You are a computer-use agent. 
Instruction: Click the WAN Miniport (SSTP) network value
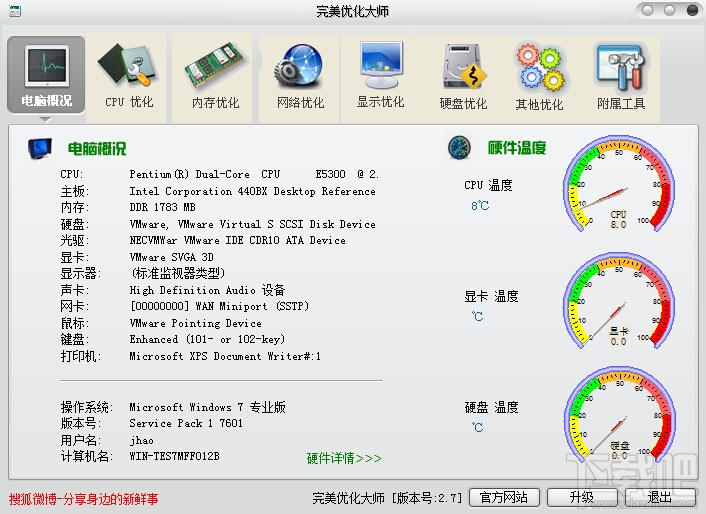(219, 306)
